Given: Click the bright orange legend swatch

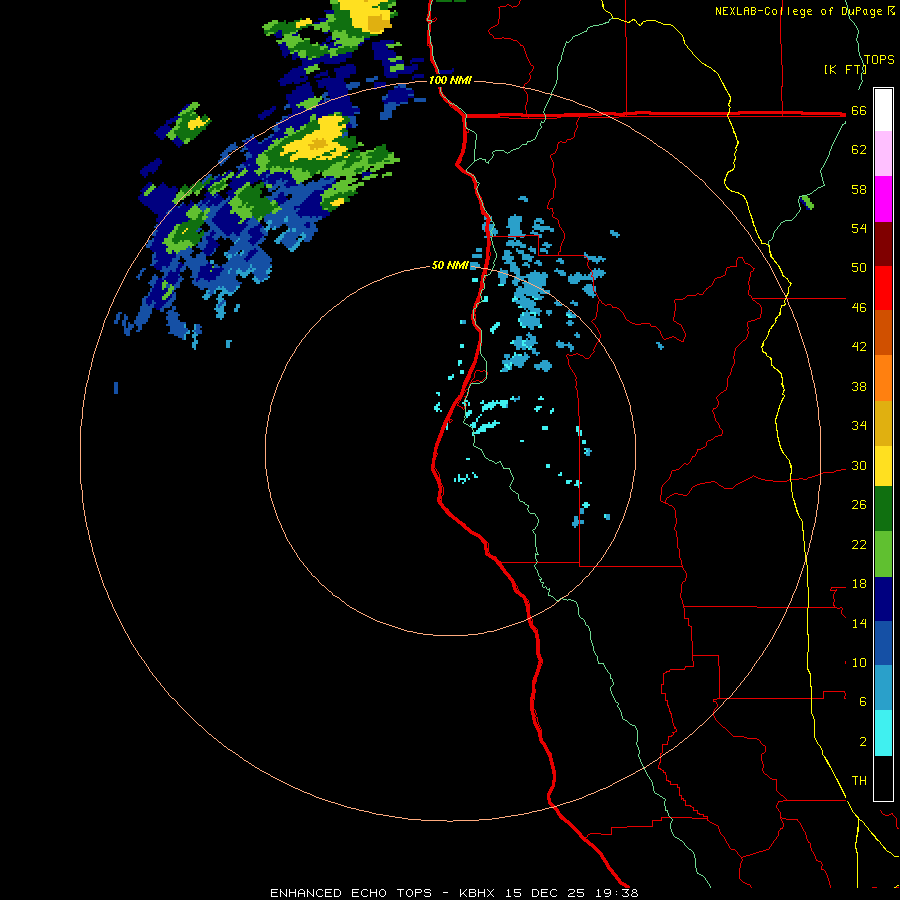Looking at the screenshot, I should pos(883,378).
